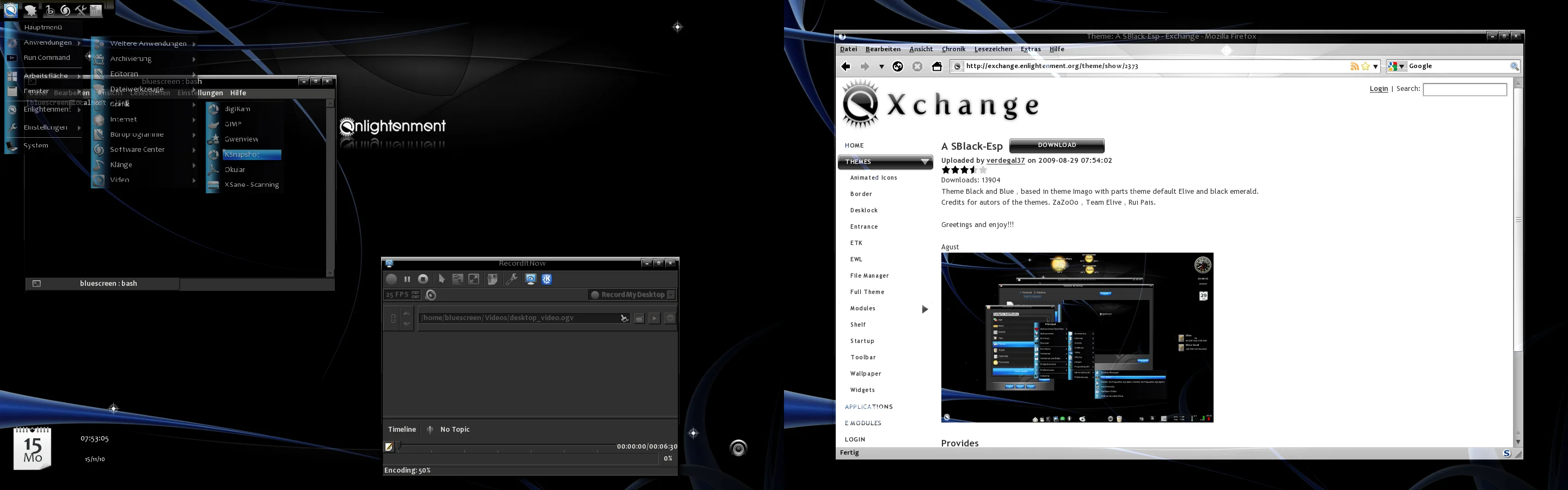Play the recorded video file in RecordItNow

point(654,318)
